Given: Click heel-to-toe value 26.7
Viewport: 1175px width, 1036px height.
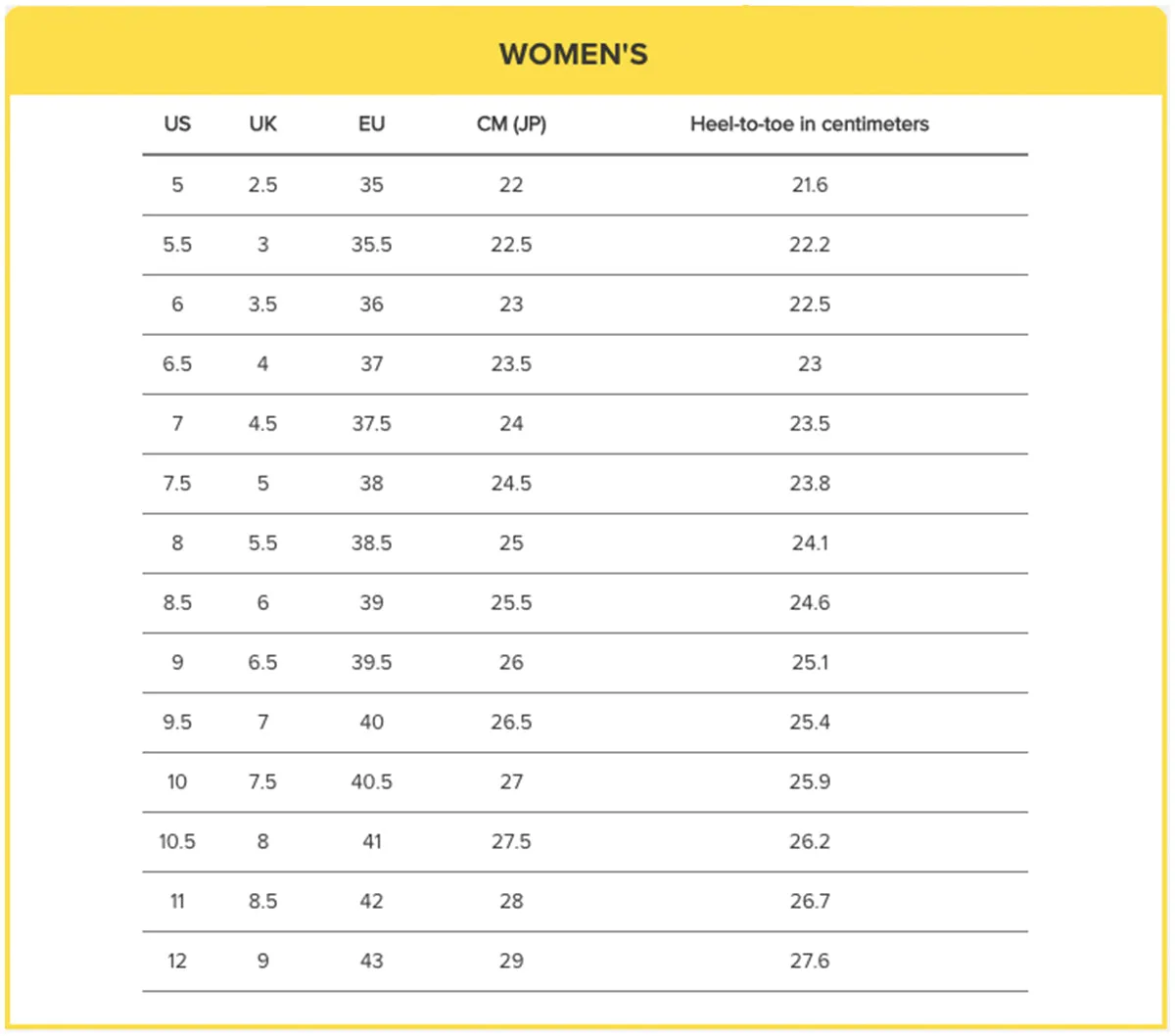Looking at the screenshot, I should (x=810, y=902).
